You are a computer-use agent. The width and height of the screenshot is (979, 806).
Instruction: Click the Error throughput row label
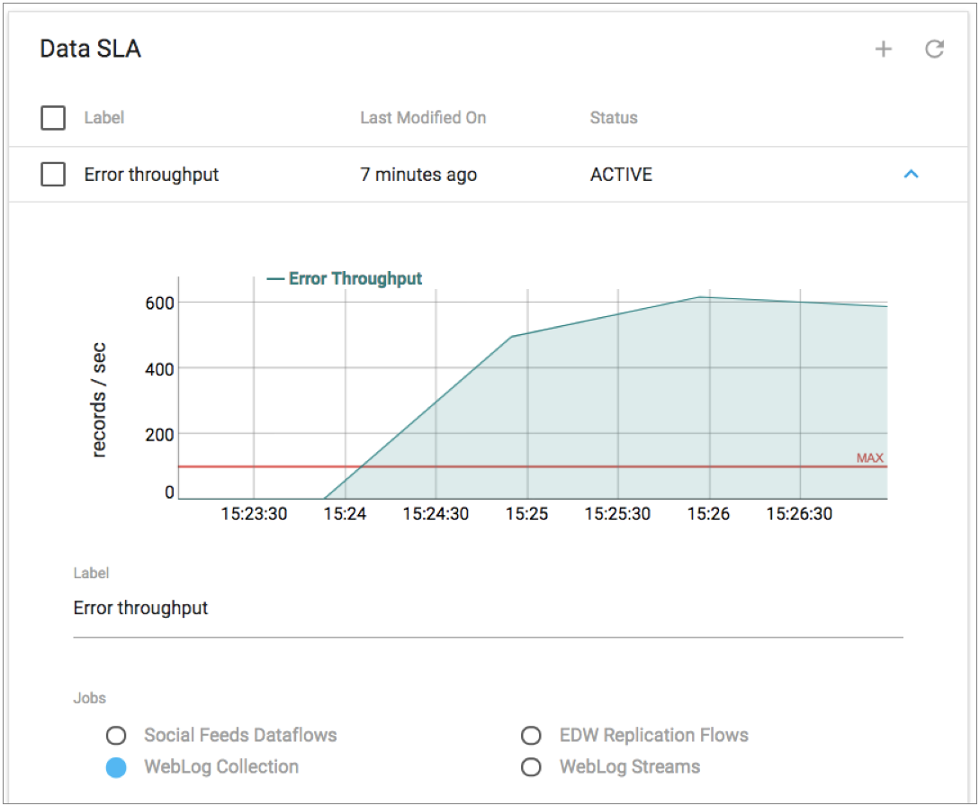coord(151,174)
